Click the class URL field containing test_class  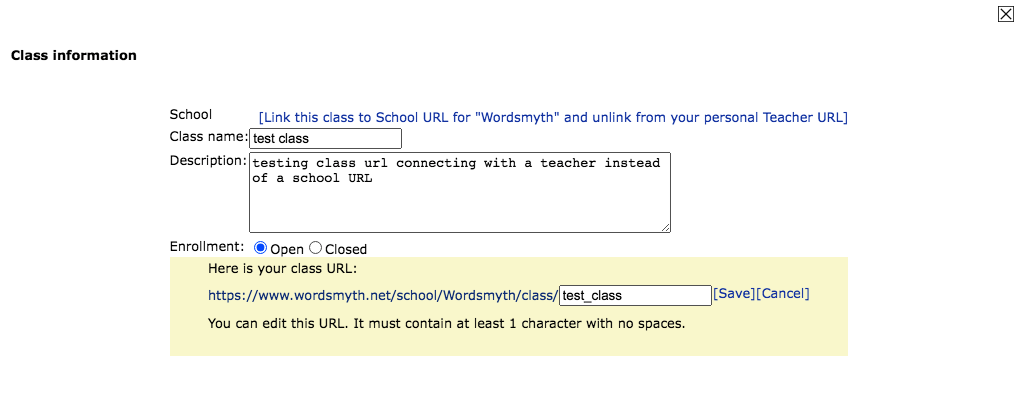[634, 295]
